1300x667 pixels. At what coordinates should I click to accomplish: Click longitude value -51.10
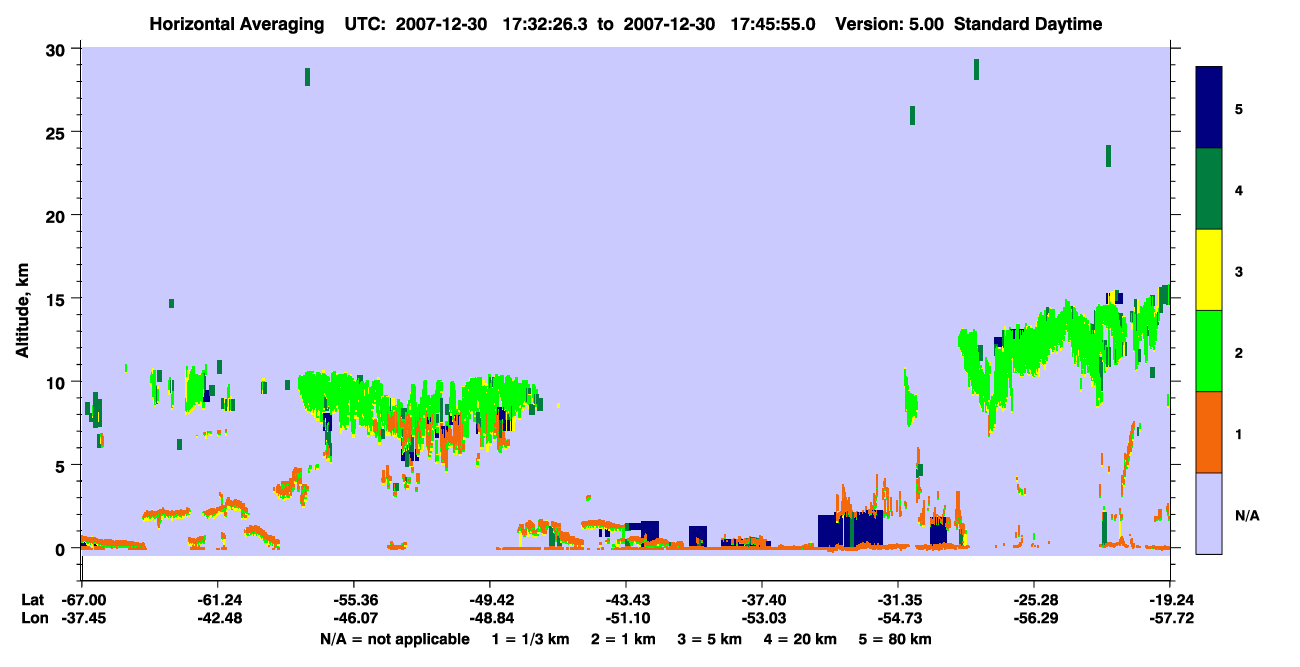coord(625,618)
